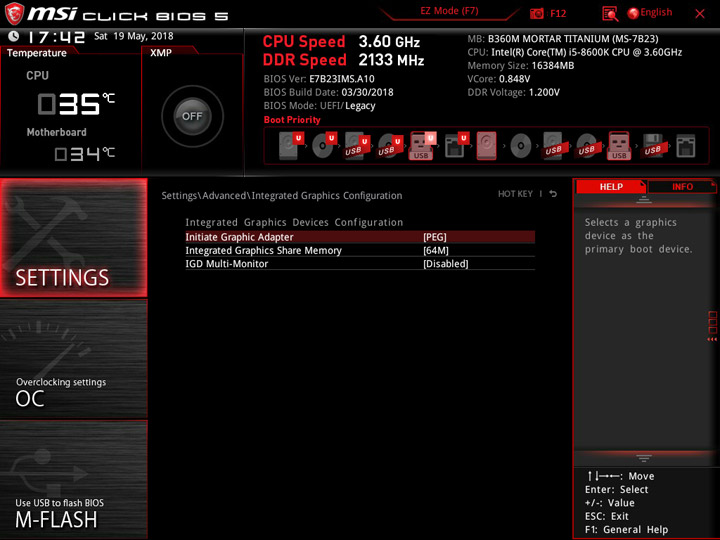
Task: Select the legacy USB key boot icon
Action: 619,146
